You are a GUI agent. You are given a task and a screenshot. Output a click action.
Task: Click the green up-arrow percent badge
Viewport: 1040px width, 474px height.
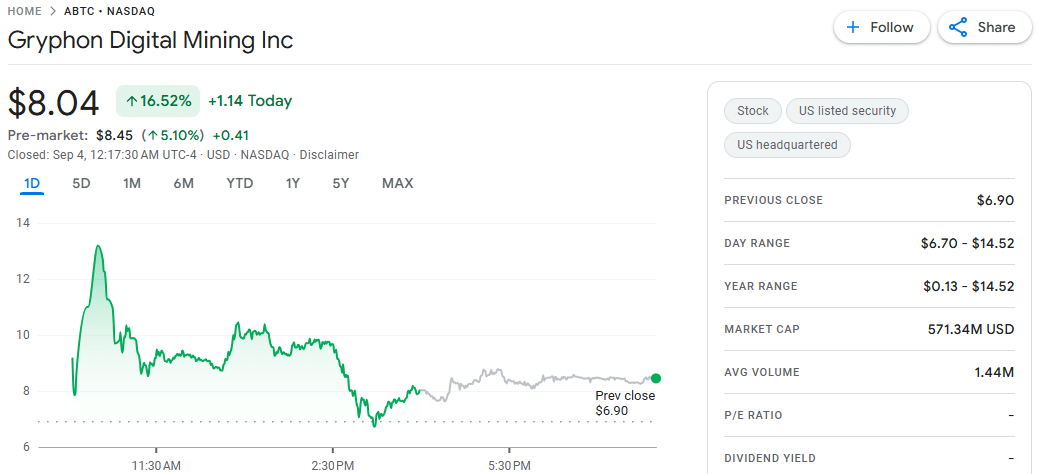click(x=158, y=101)
